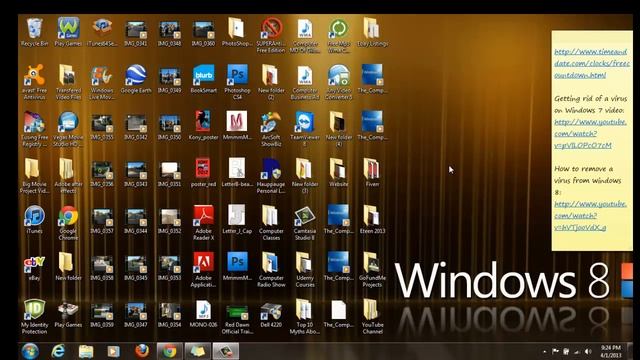Open Kony_poster file icon
640x360 pixels.
[x=203, y=126]
